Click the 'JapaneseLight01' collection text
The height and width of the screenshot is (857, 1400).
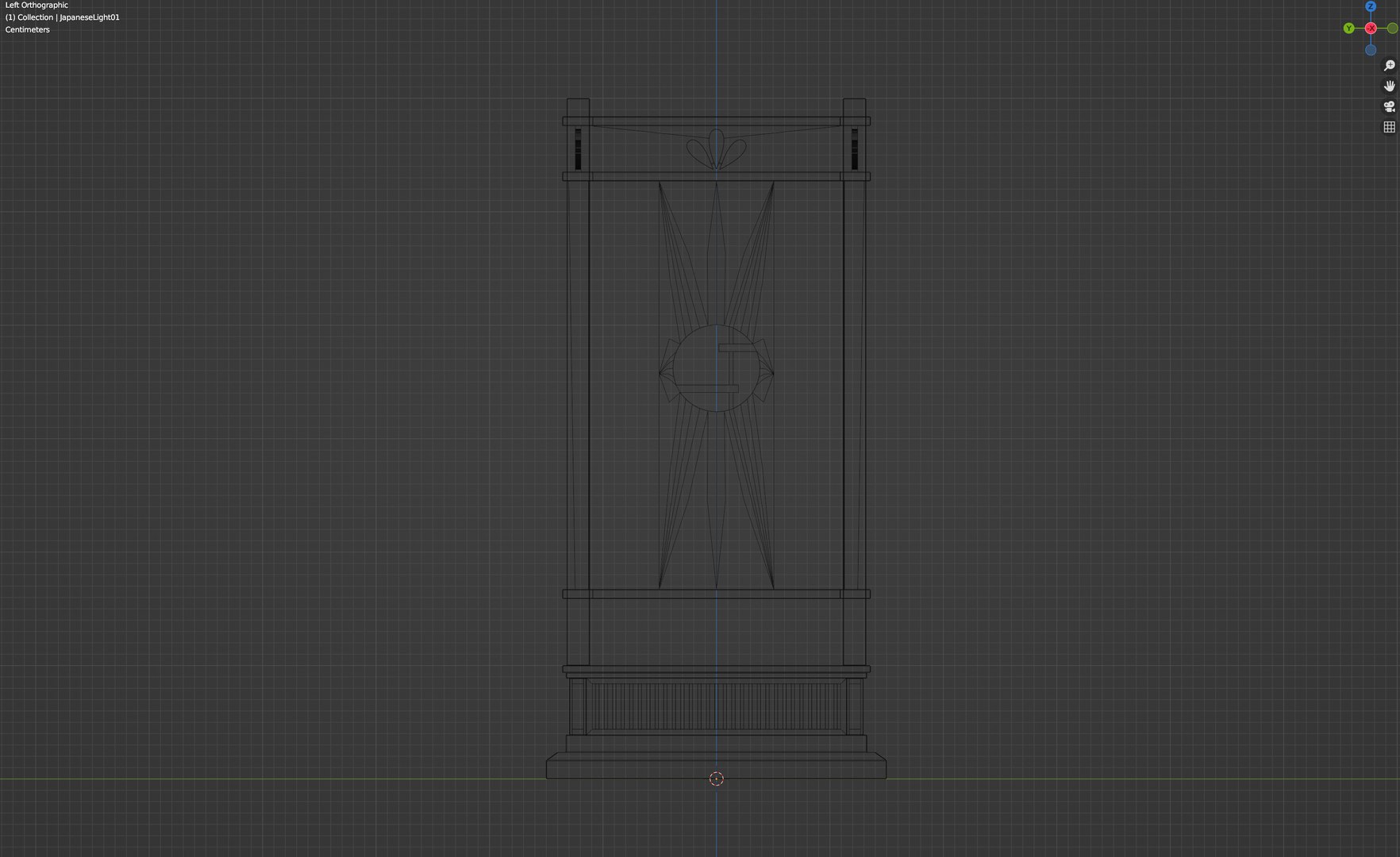click(x=90, y=17)
